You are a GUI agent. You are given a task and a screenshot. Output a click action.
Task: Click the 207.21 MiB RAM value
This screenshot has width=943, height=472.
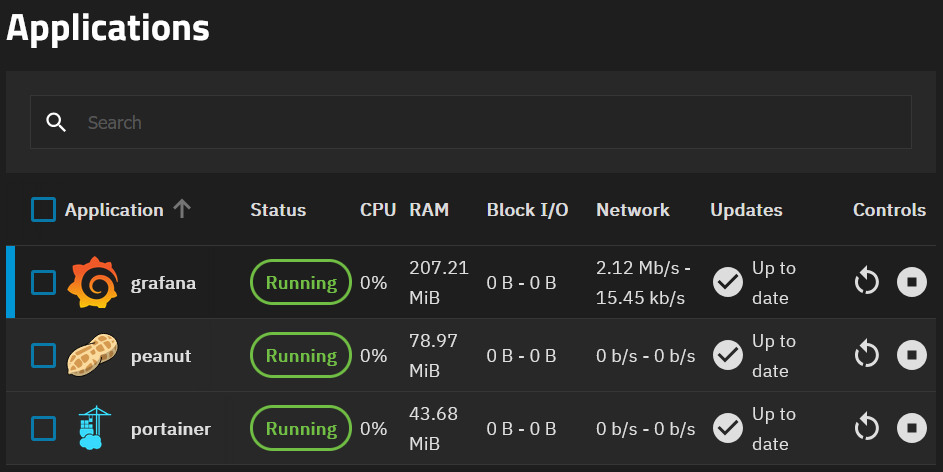(x=438, y=282)
